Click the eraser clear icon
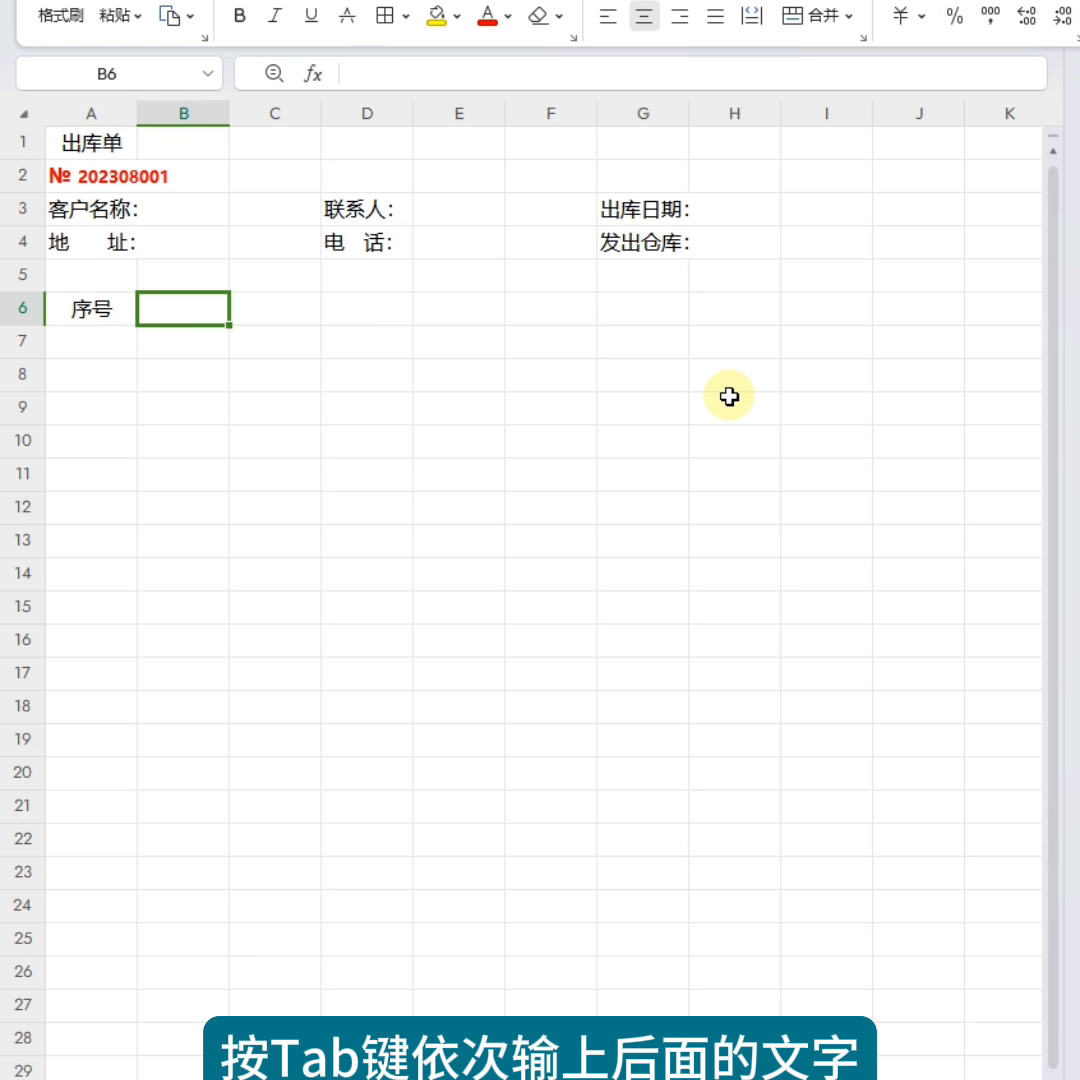 pos(538,15)
